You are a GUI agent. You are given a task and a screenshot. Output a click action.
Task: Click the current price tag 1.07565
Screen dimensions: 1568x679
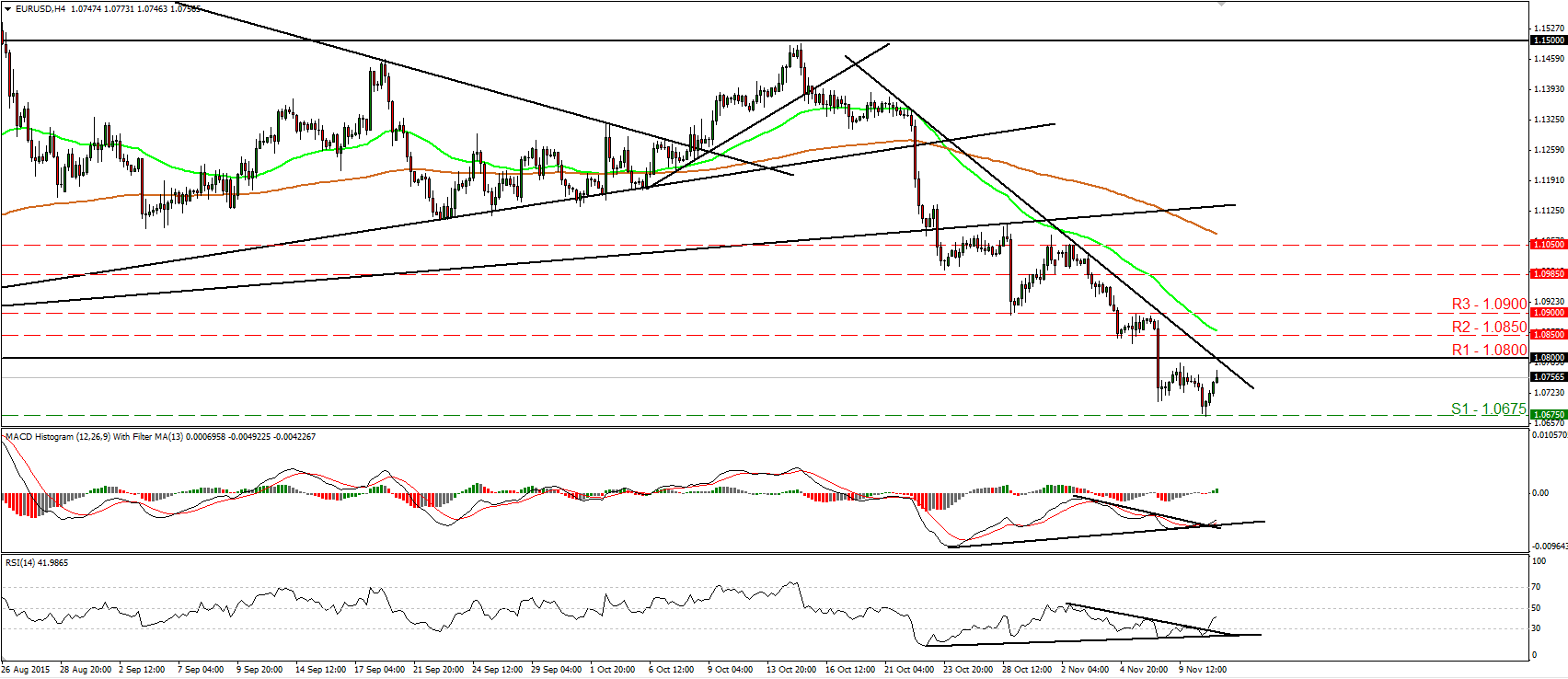(x=1548, y=377)
